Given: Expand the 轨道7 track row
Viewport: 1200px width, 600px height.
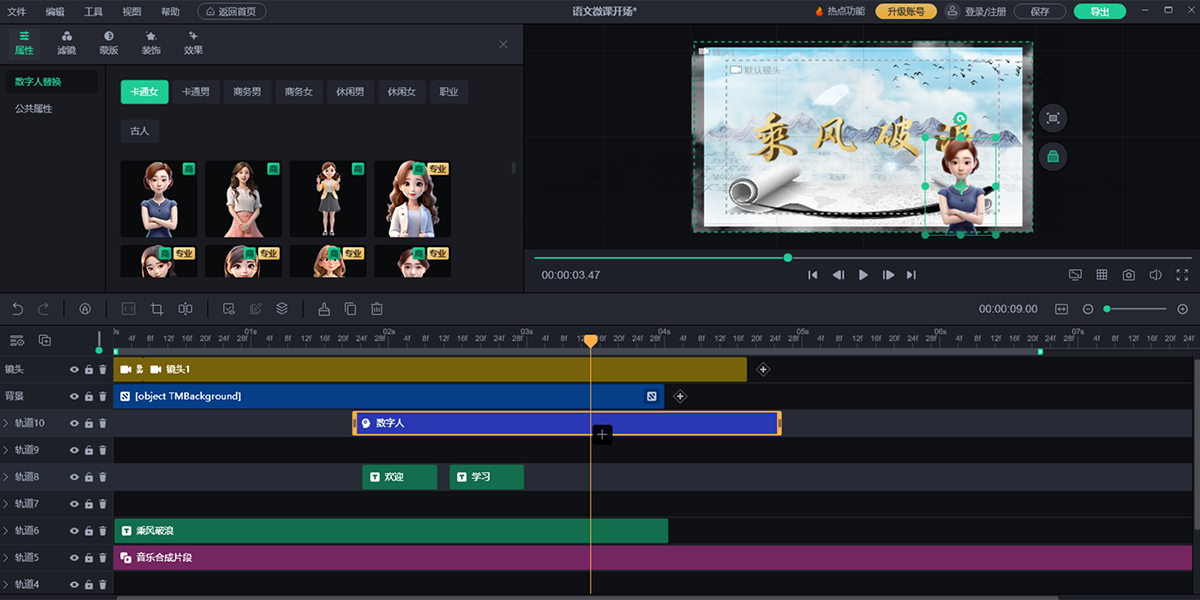Looking at the screenshot, I should (6, 504).
